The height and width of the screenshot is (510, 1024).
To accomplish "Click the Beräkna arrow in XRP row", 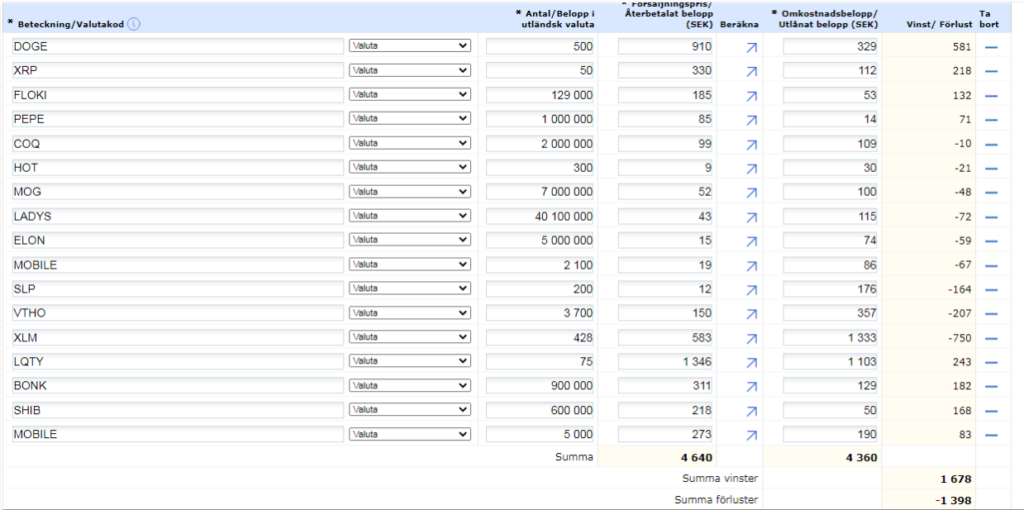I will [752, 71].
